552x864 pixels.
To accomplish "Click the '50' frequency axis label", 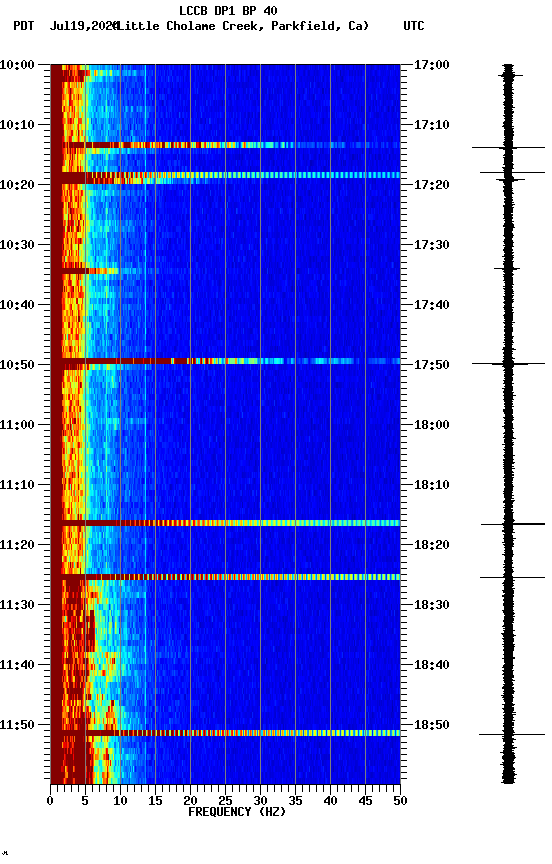I will click(x=400, y=801).
